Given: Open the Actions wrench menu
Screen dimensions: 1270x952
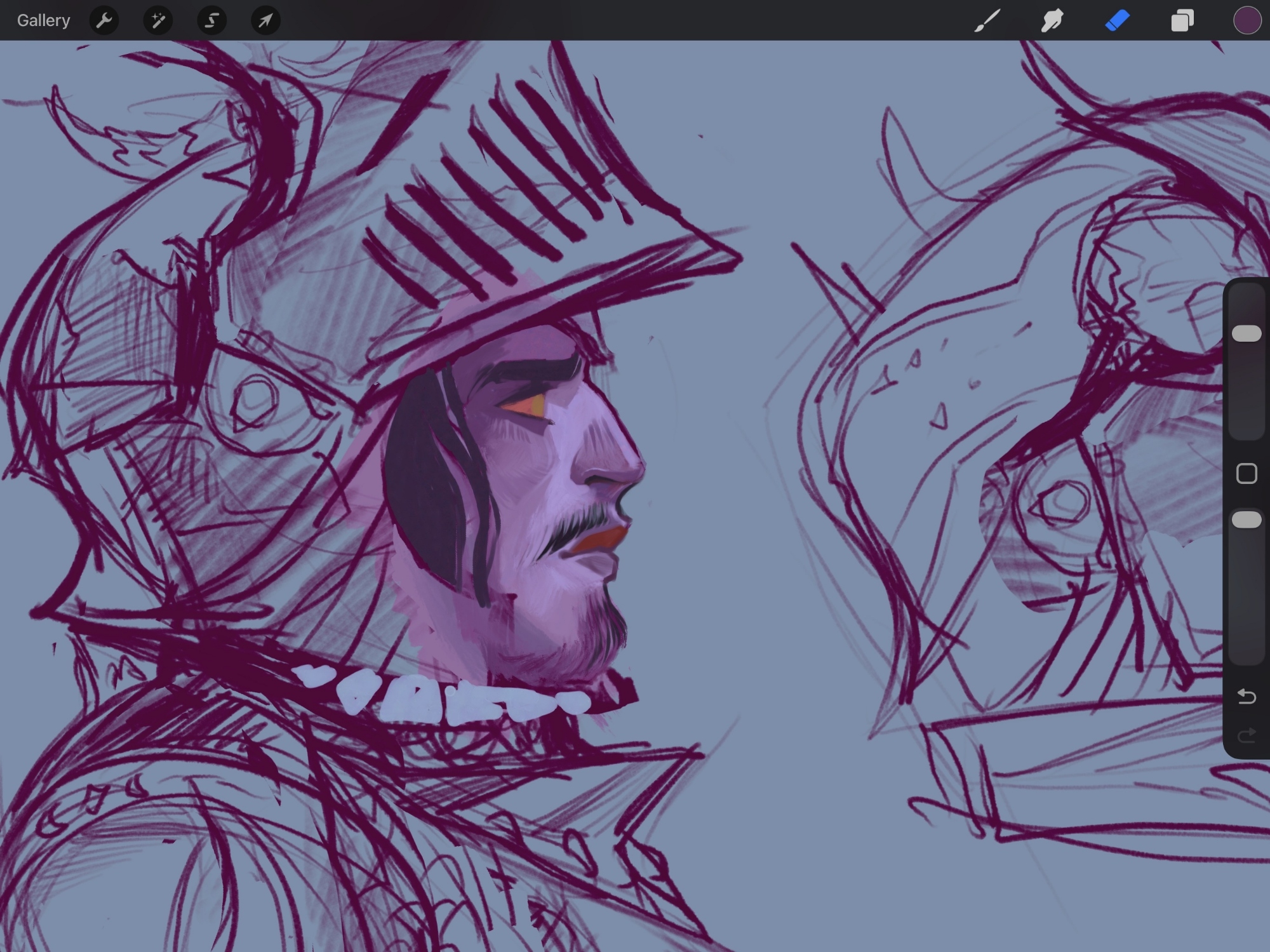Looking at the screenshot, I should 104,21.
